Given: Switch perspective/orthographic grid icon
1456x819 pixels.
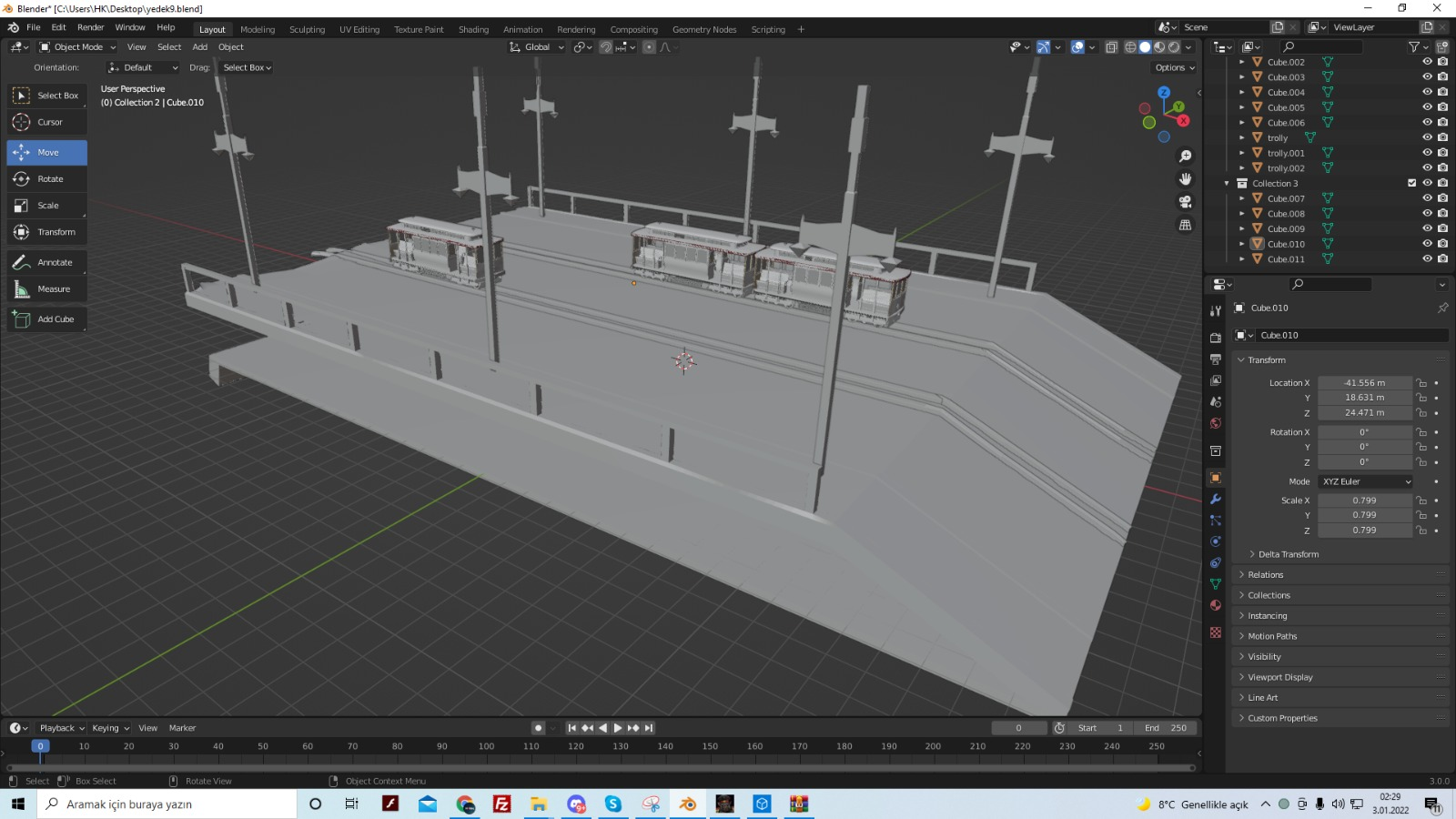Looking at the screenshot, I should tap(1185, 225).
